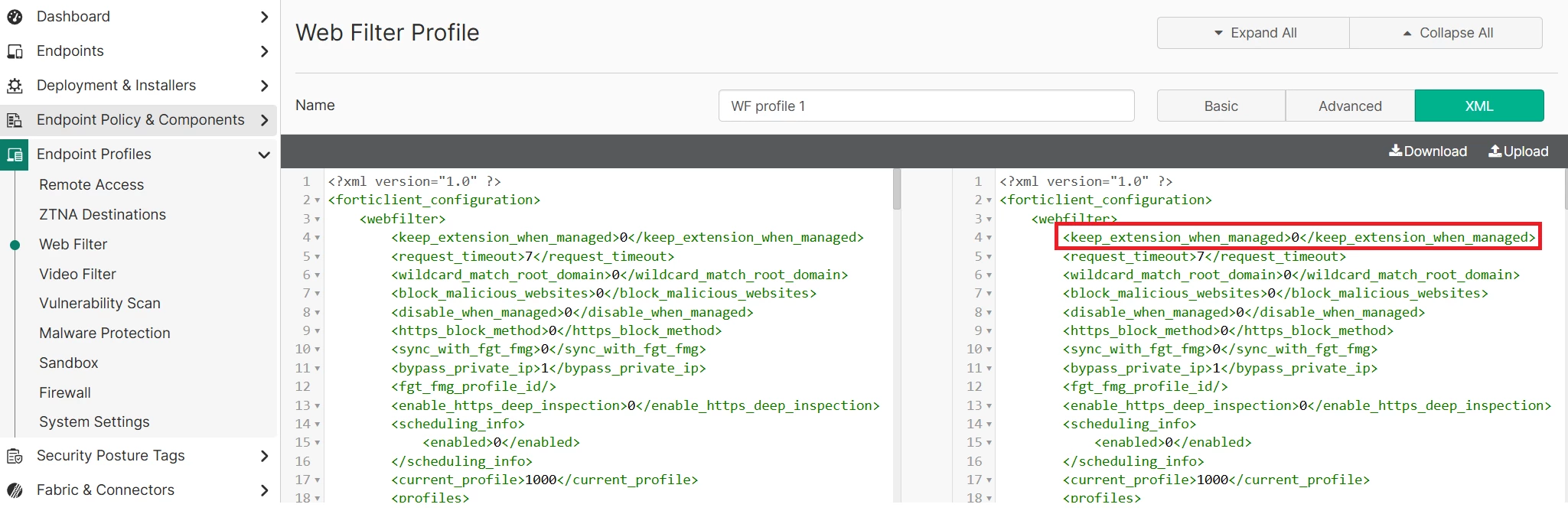1568x514 pixels.
Task: Click the Endpoint Policy & Components icon
Action: point(15,120)
